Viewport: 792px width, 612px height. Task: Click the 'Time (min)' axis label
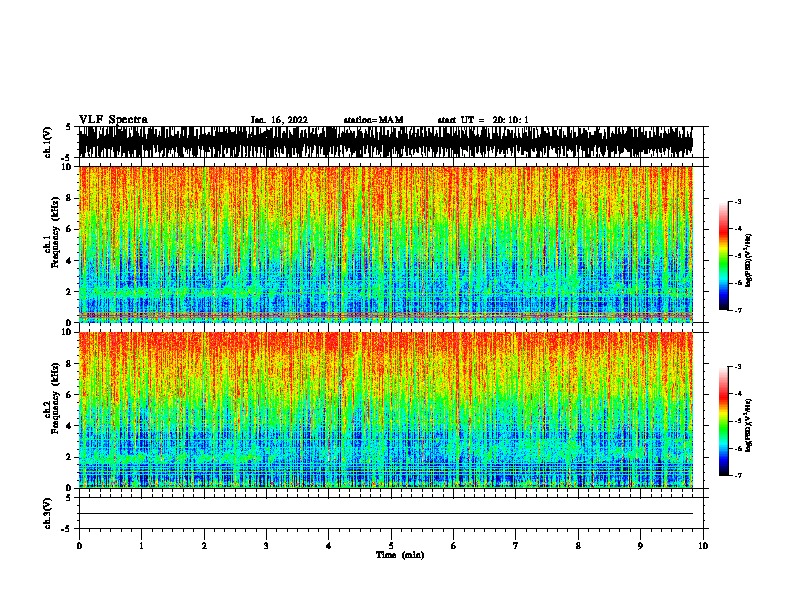(400, 555)
